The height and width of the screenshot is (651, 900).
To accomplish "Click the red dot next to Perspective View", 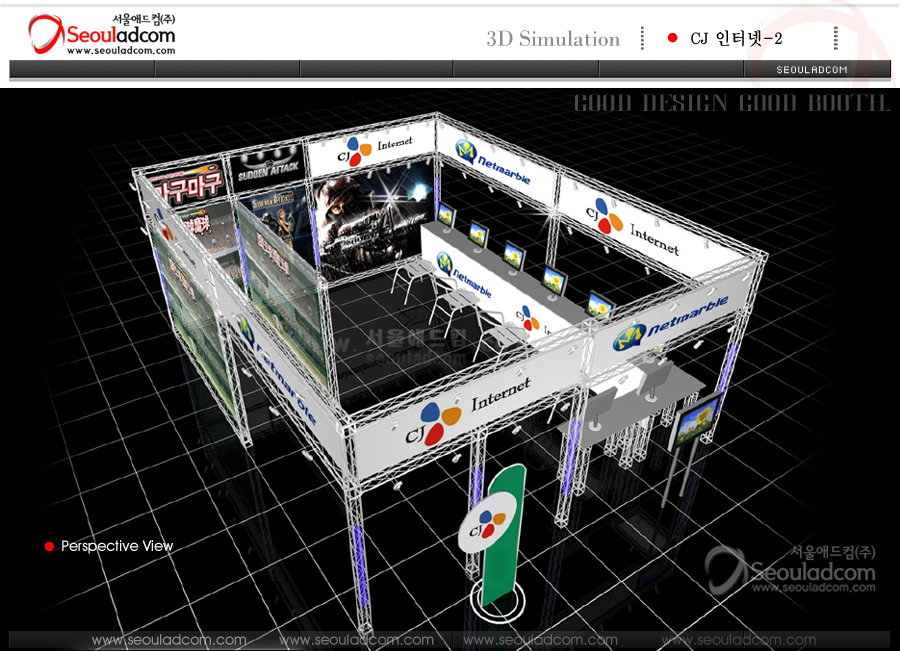I will 49,547.
